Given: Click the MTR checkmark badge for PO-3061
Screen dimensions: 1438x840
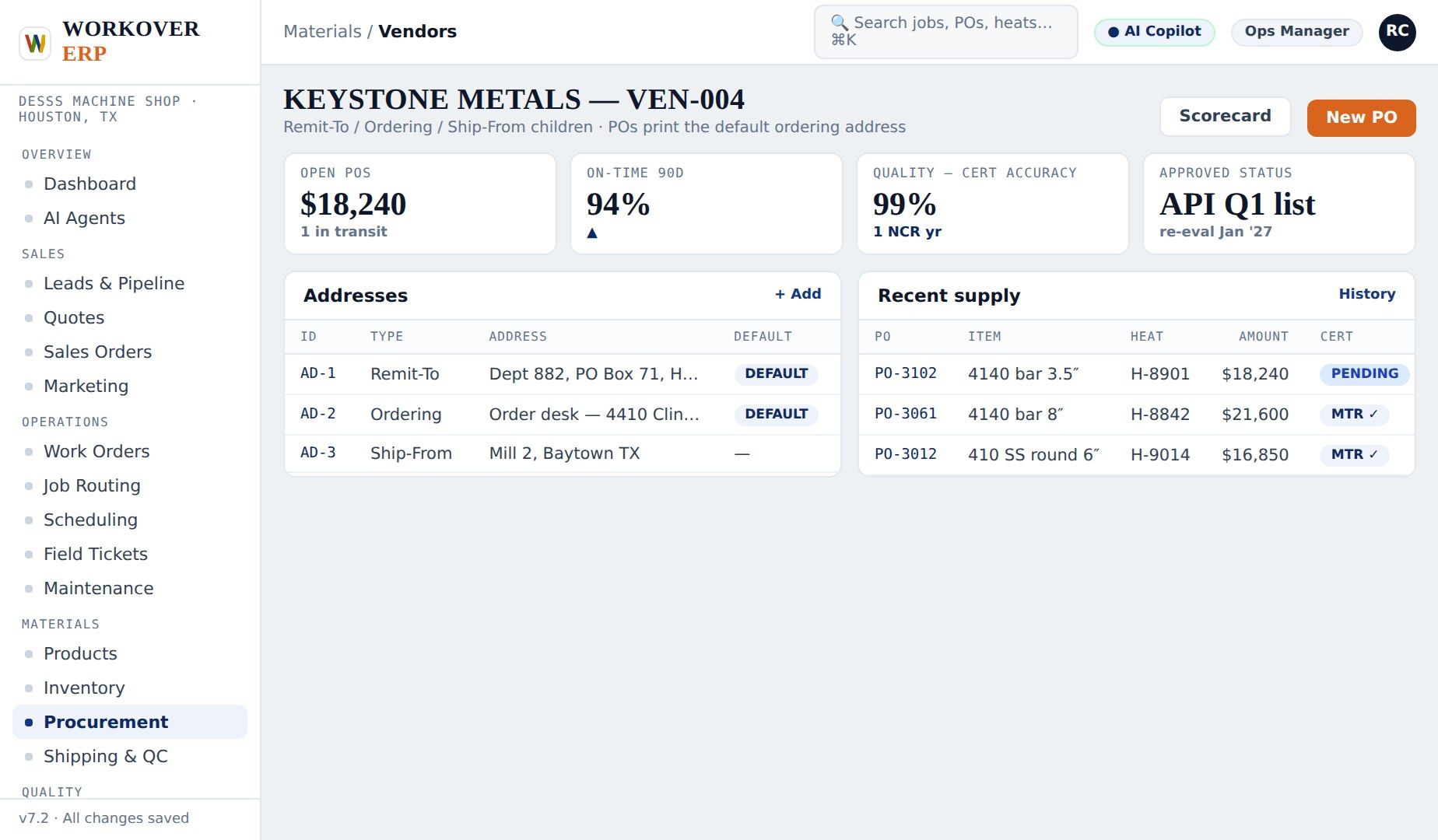Looking at the screenshot, I should [x=1354, y=414].
